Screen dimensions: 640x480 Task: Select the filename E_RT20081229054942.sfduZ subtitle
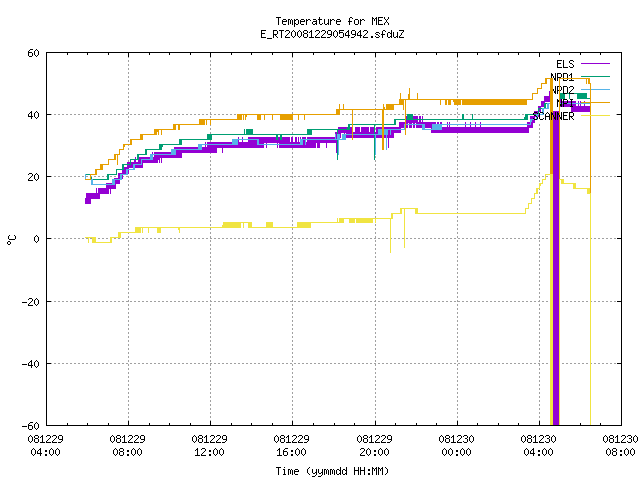pyautogui.click(x=332, y=34)
